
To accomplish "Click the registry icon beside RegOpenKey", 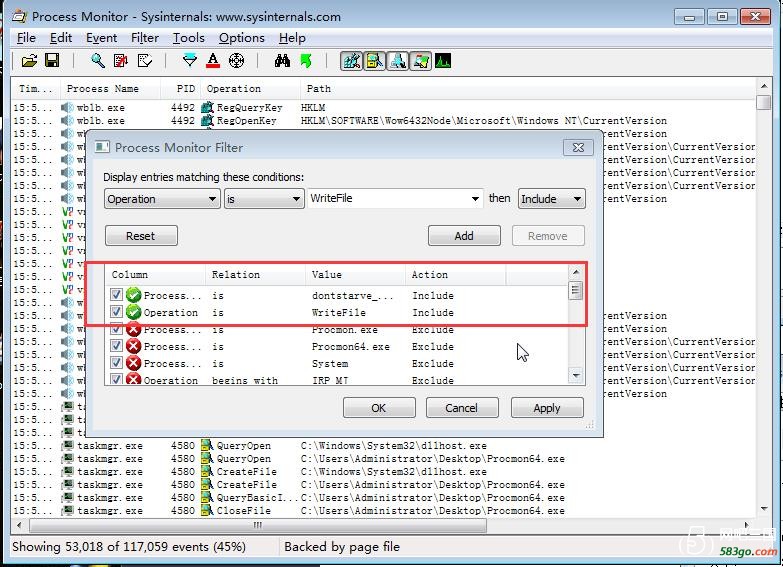I will [x=207, y=120].
